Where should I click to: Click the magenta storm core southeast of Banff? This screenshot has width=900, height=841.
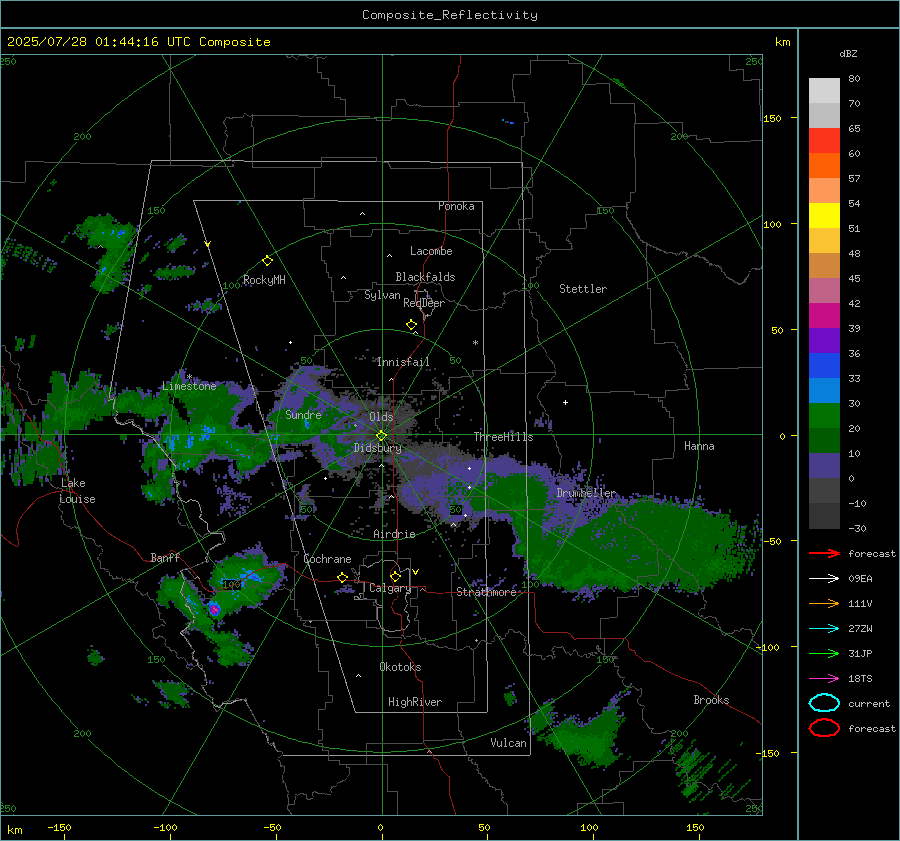(x=214, y=609)
